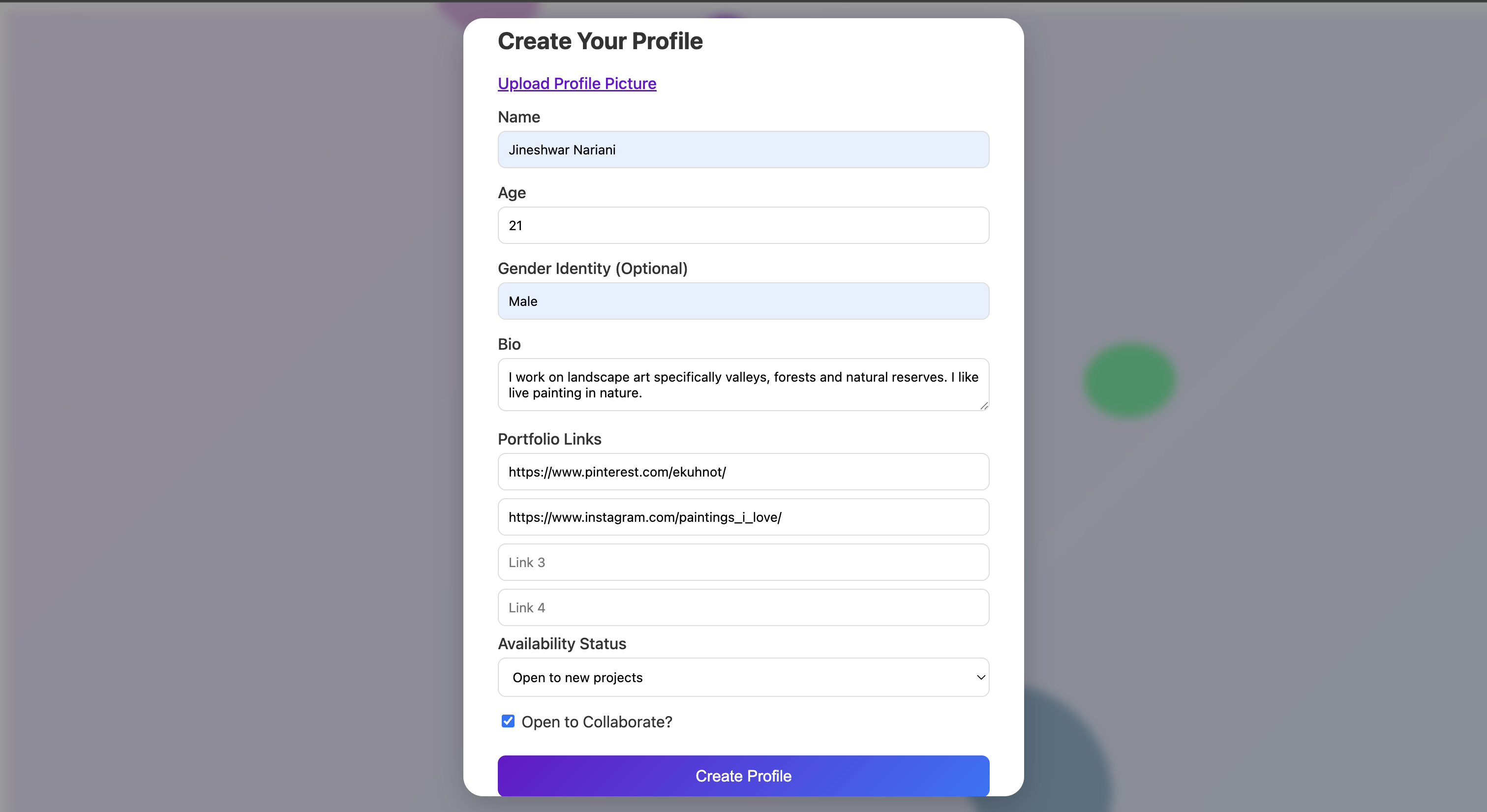Click the Name label above the first field
Image resolution: width=1487 pixels, height=812 pixels.
pyautogui.click(x=519, y=117)
